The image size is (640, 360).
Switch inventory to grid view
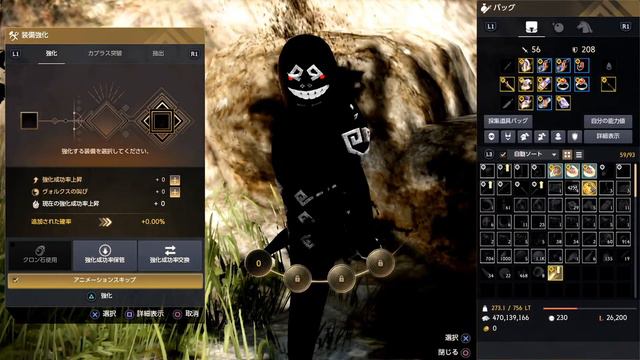(x=567, y=155)
